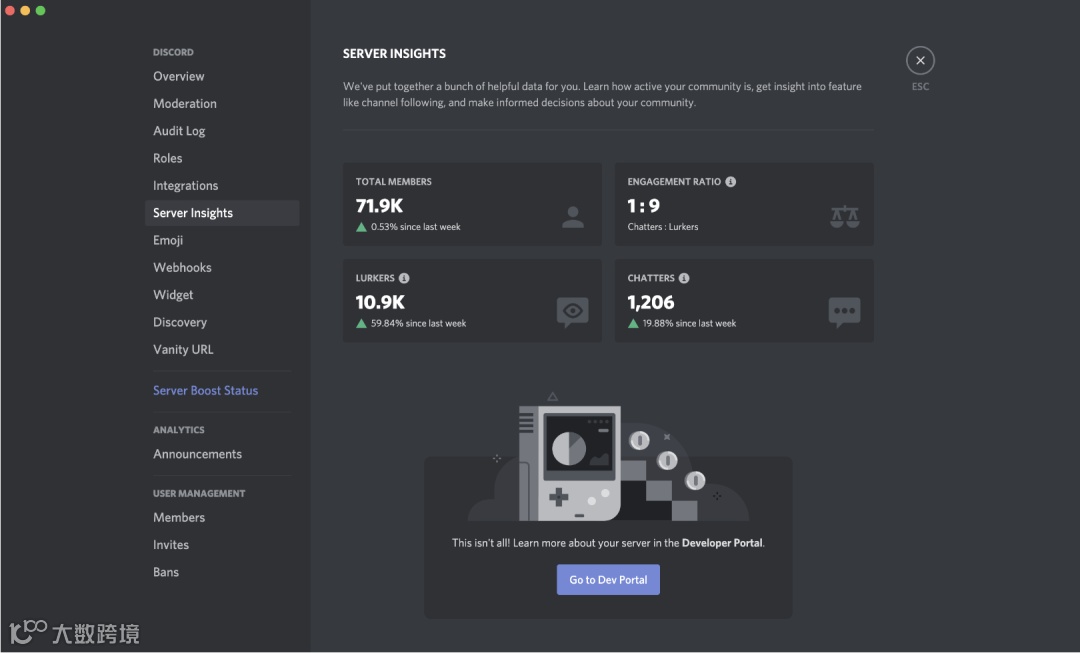1080x653 pixels.
Task: Open the Bans page
Action: [166, 572]
